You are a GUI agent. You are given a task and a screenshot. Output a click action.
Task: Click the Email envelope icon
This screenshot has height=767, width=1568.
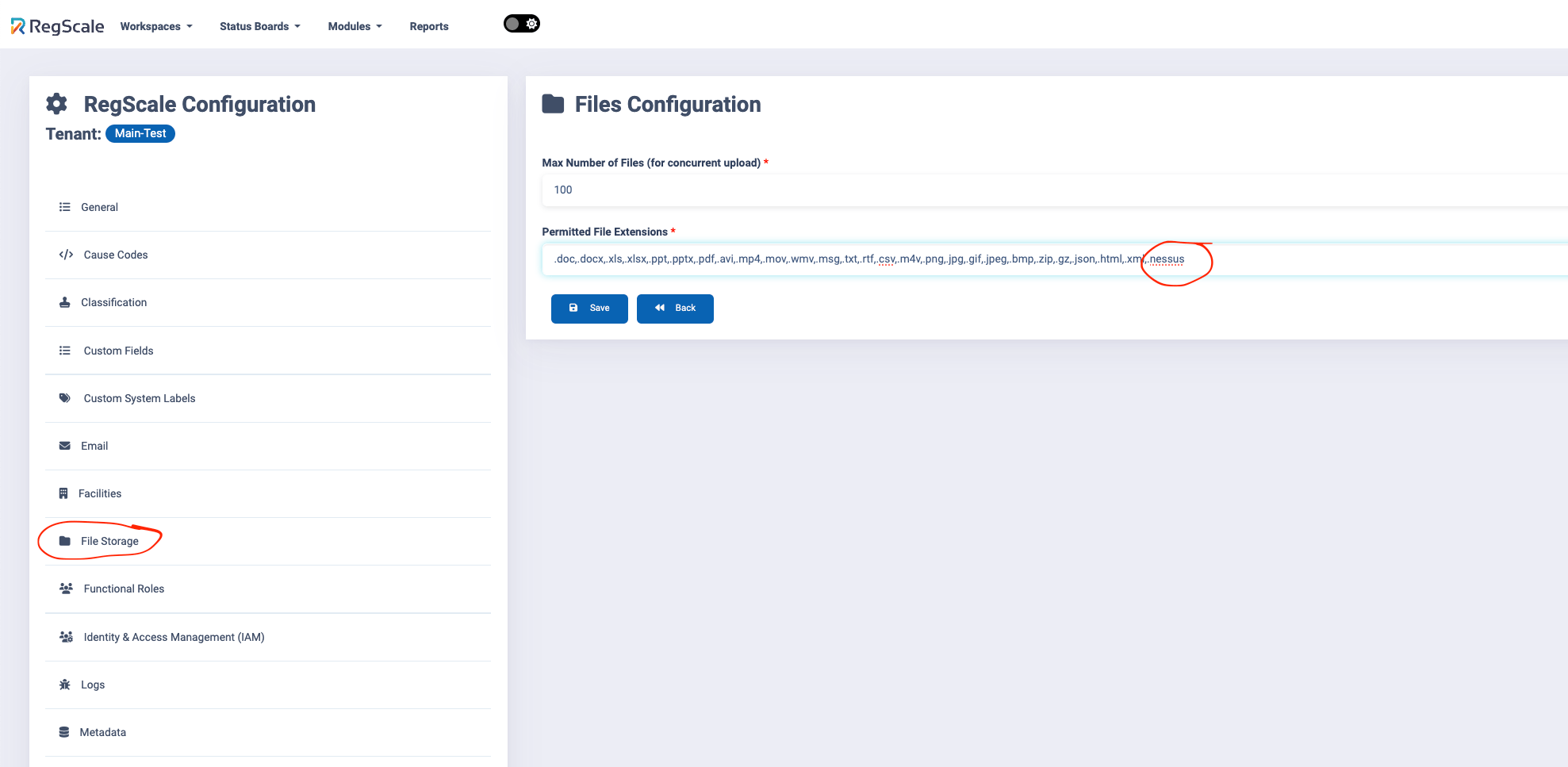click(65, 446)
